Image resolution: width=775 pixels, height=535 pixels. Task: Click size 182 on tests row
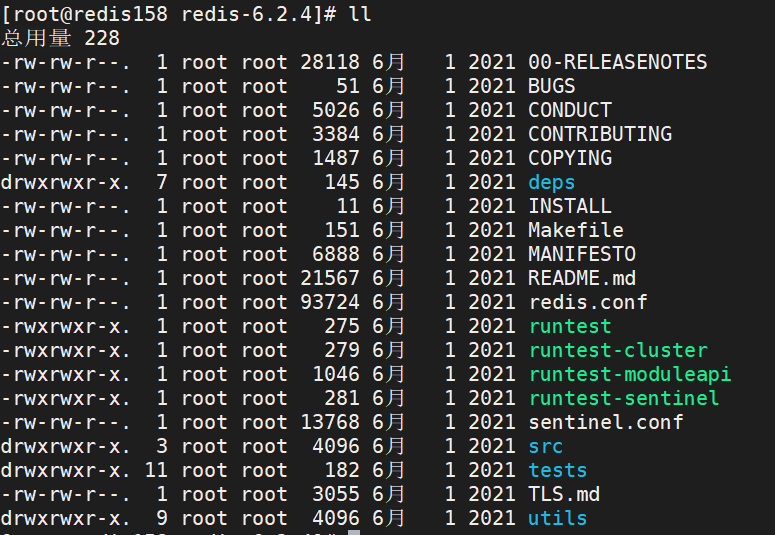pyautogui.click(x=342, y=470)
